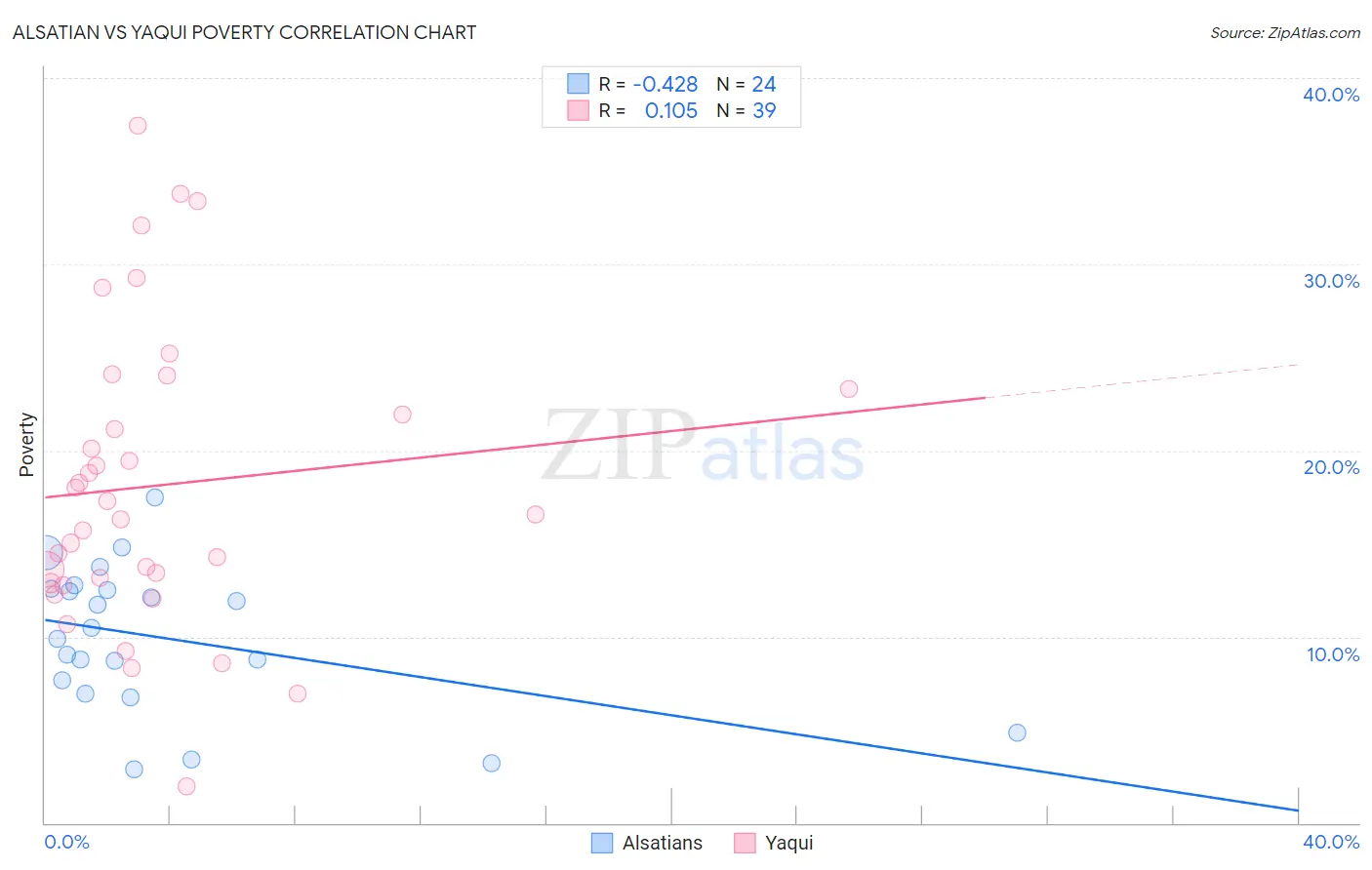Click the 0.0% x-axis tick label
The height and width of the screenshot is (870, 1372).
66,842
